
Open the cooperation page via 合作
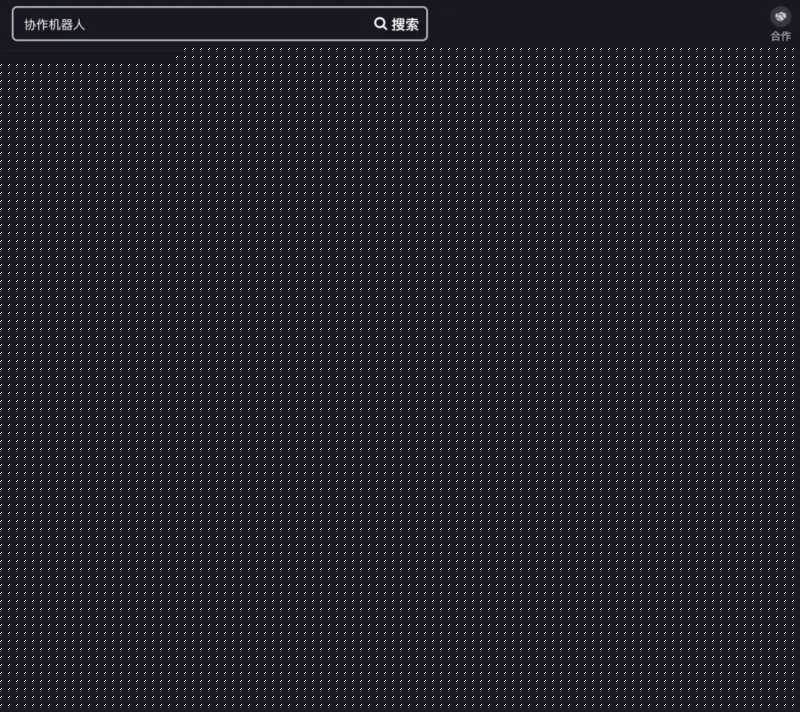[x=780, y=24]
